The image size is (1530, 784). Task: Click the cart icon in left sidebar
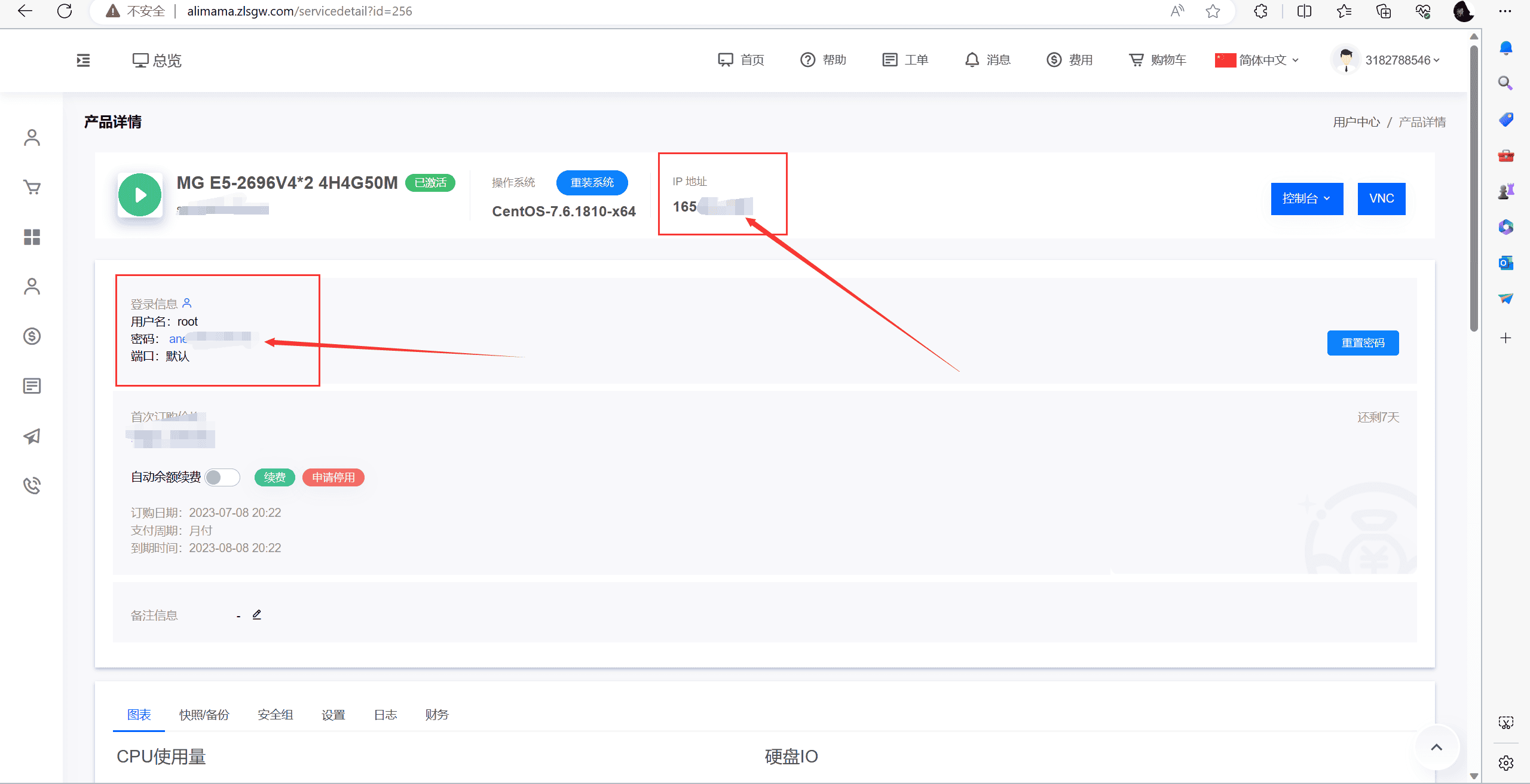click(x=32, y=188)
